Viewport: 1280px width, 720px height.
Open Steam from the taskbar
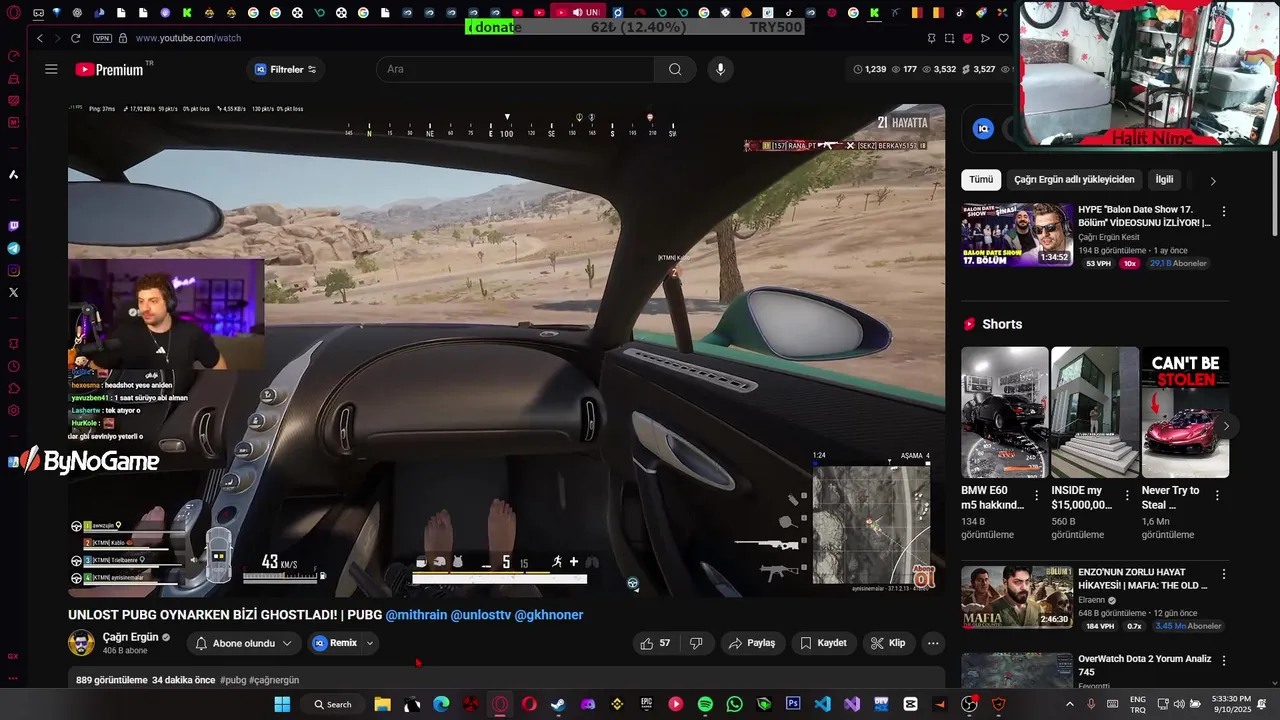(558, 704)
